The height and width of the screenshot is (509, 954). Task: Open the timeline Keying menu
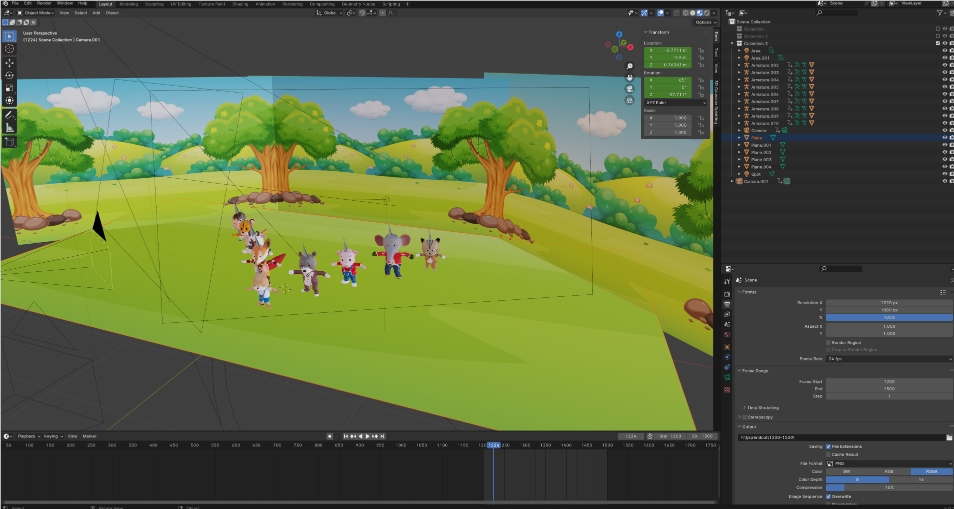tap(52, 436)
